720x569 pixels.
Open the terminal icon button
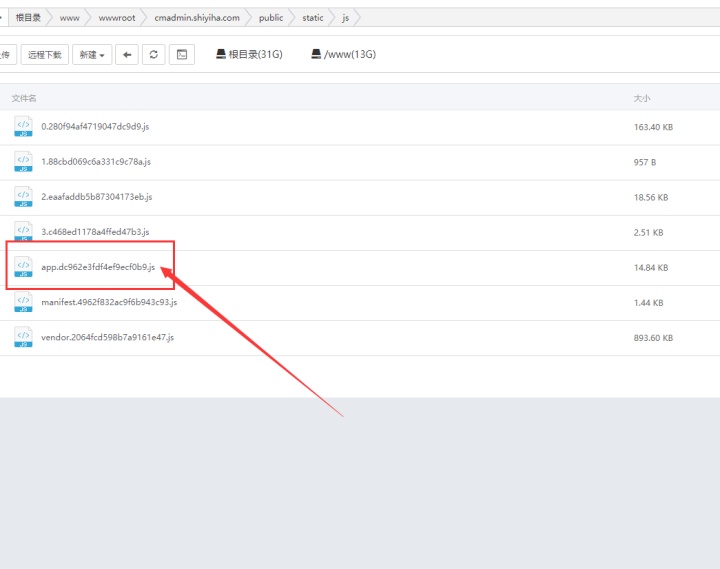(182, 55)
